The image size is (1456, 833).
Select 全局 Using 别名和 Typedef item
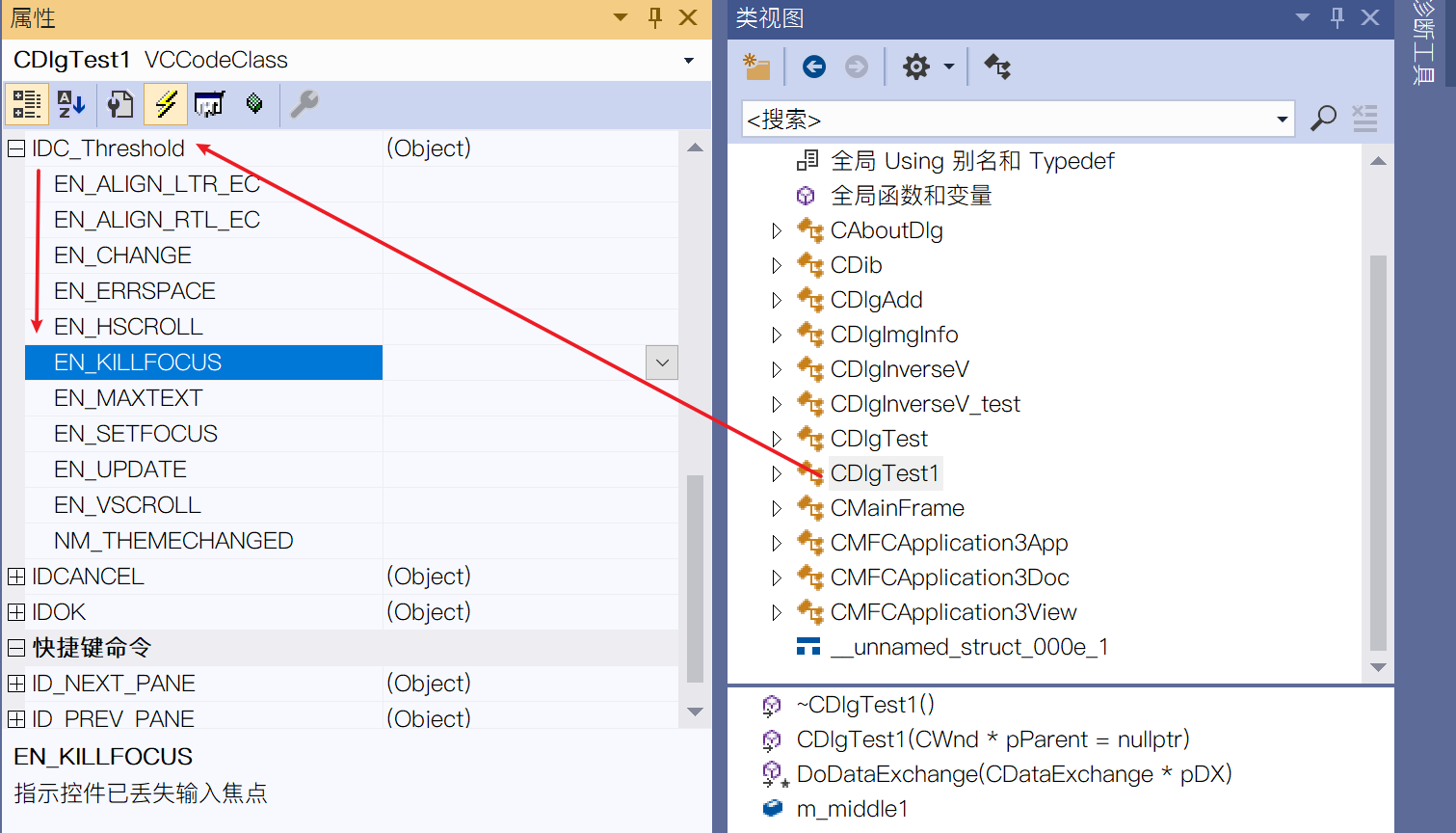coord(971,161)
